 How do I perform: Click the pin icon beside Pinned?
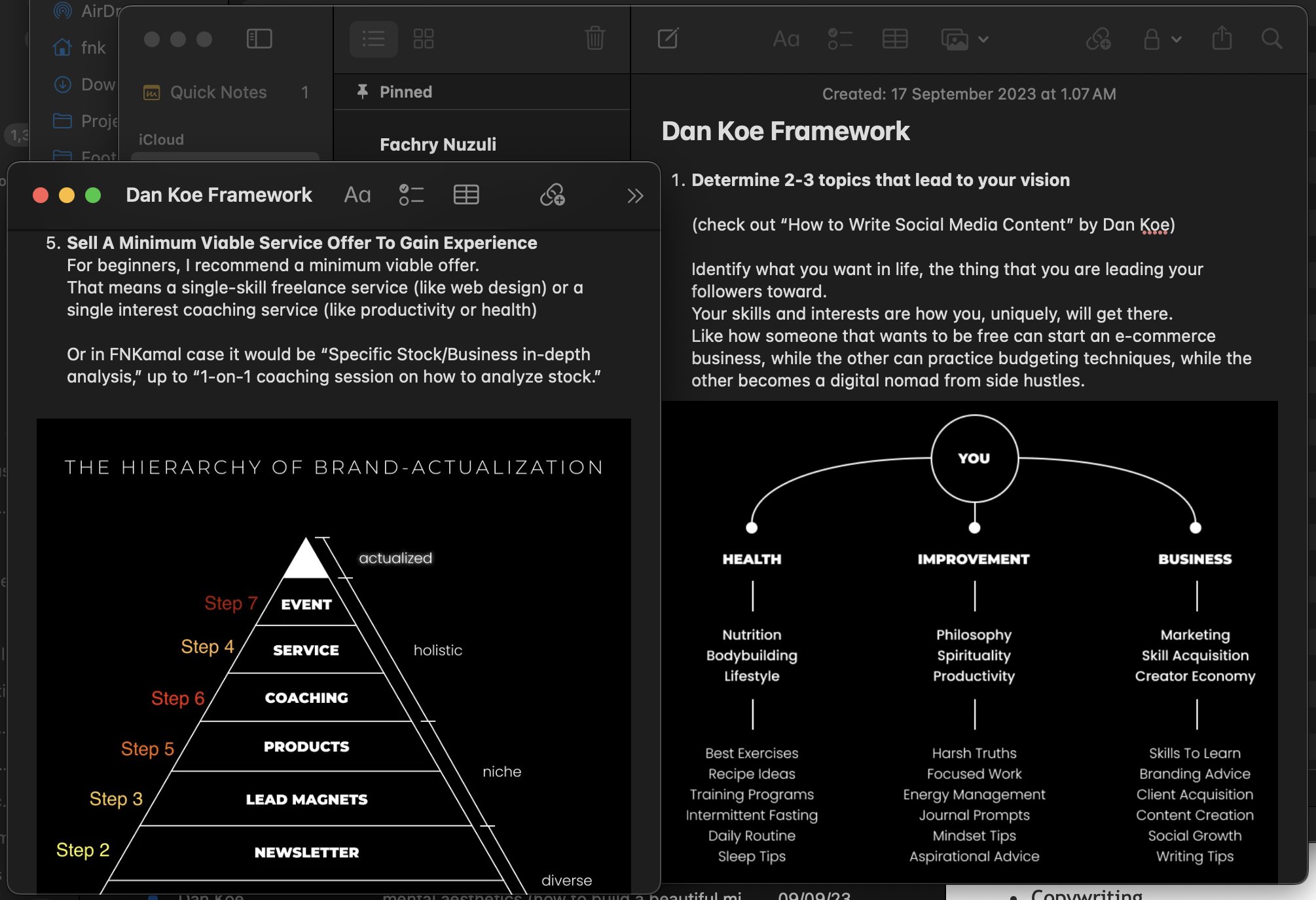(x=362, y=91)
